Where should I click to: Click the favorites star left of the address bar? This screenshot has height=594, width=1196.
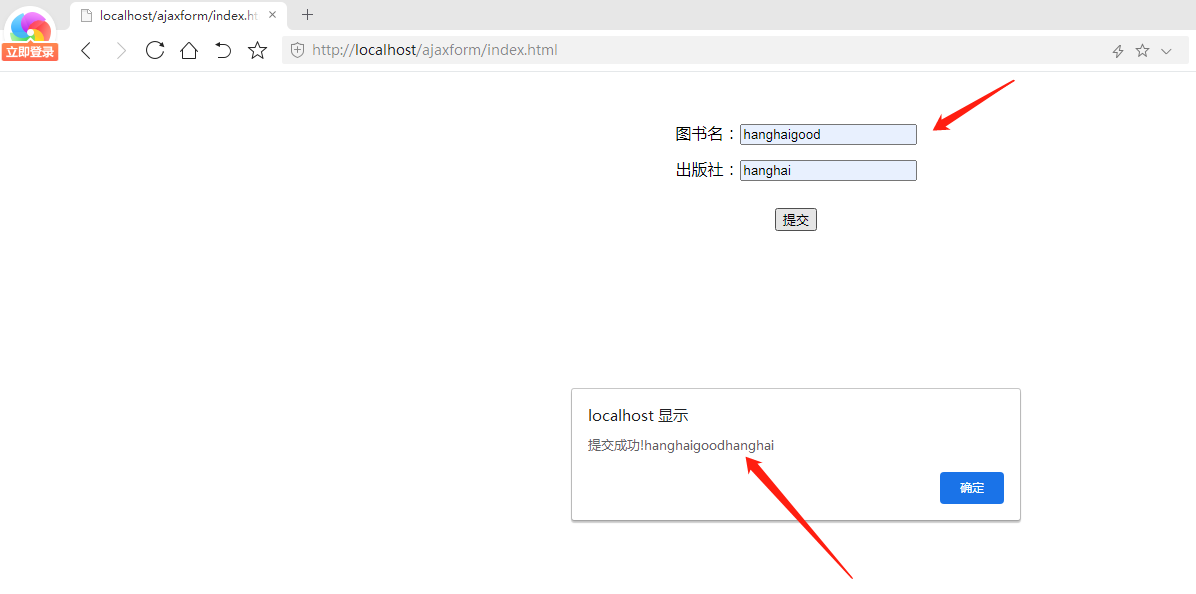coord(257,49)
